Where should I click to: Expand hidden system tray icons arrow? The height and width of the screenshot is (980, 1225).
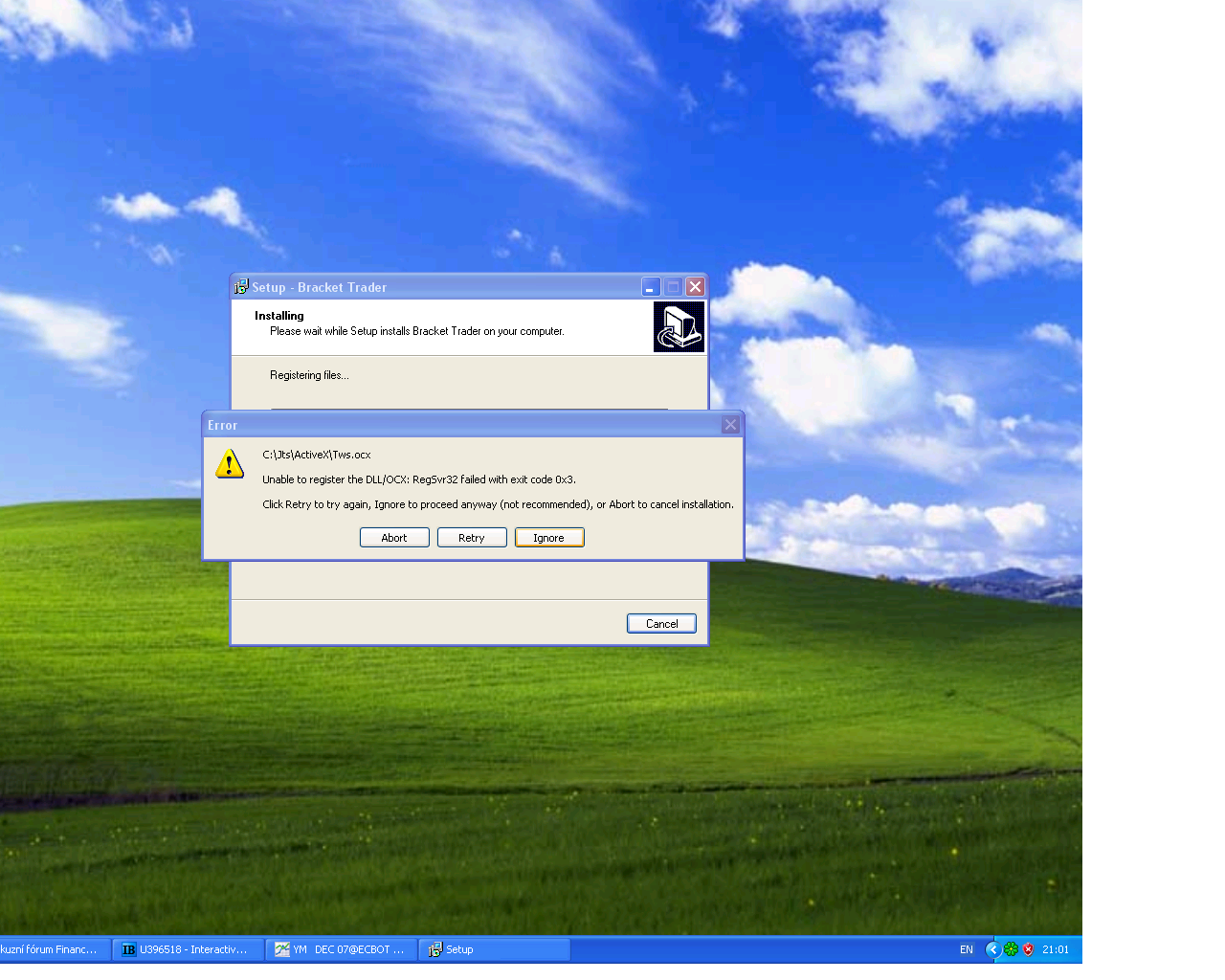pos(993,949)
